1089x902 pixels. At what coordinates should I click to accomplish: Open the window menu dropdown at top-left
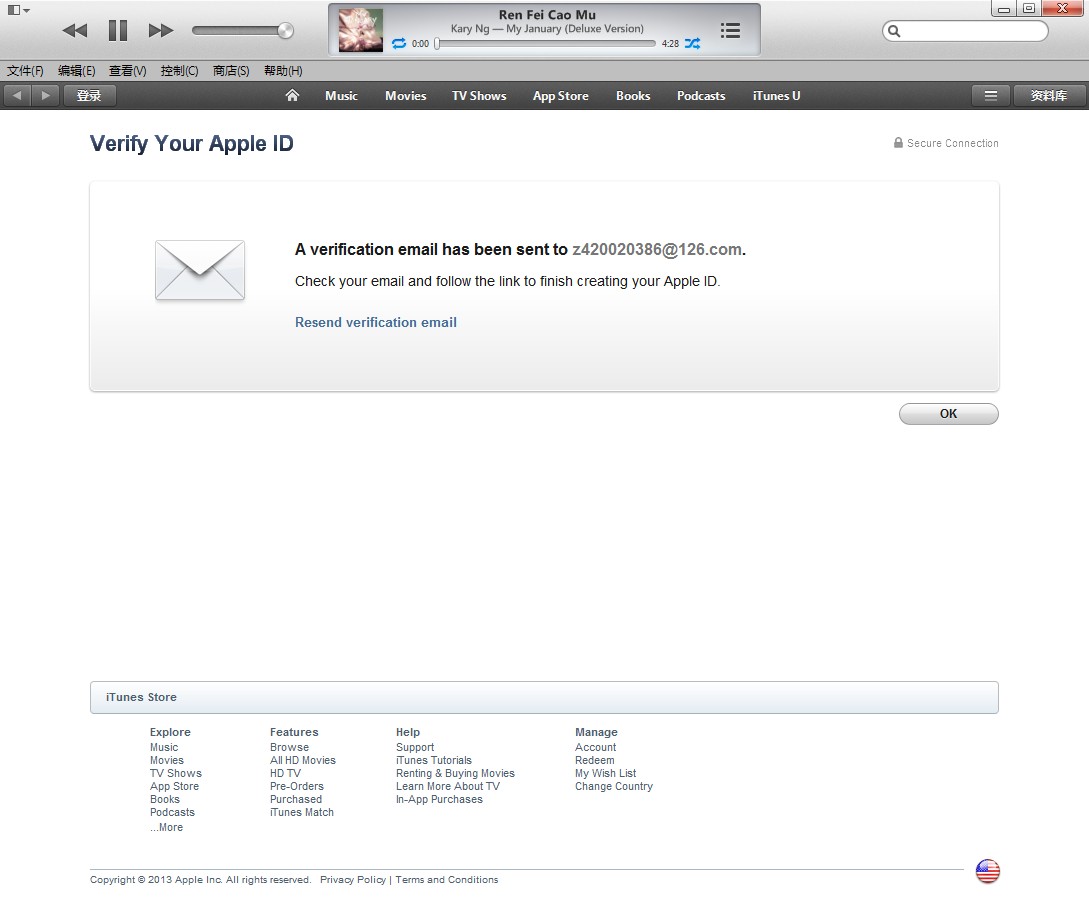tap(19, 10)
